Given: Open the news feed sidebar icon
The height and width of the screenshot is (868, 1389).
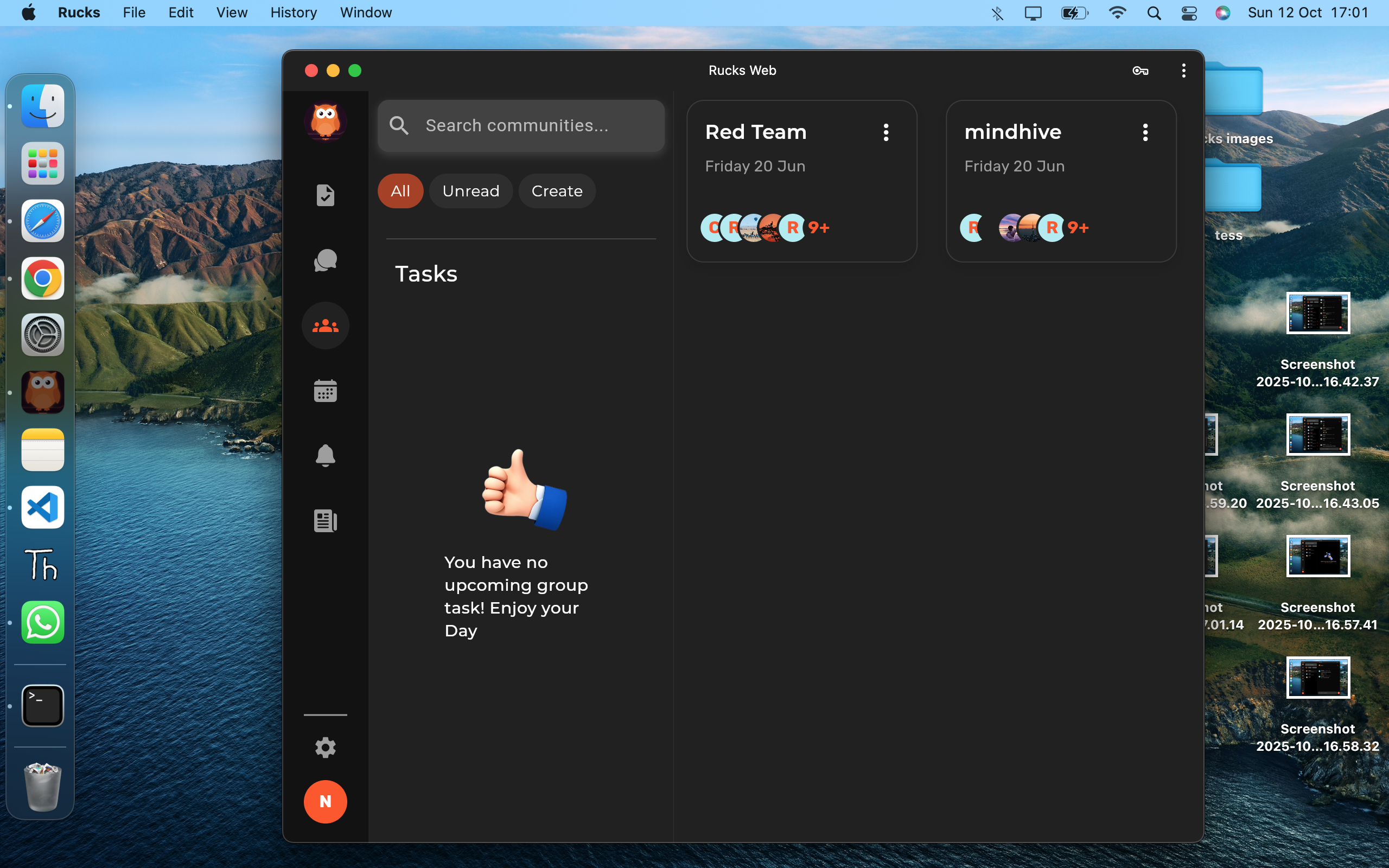Looking at the screenshot, I should [x=325, y=521].
